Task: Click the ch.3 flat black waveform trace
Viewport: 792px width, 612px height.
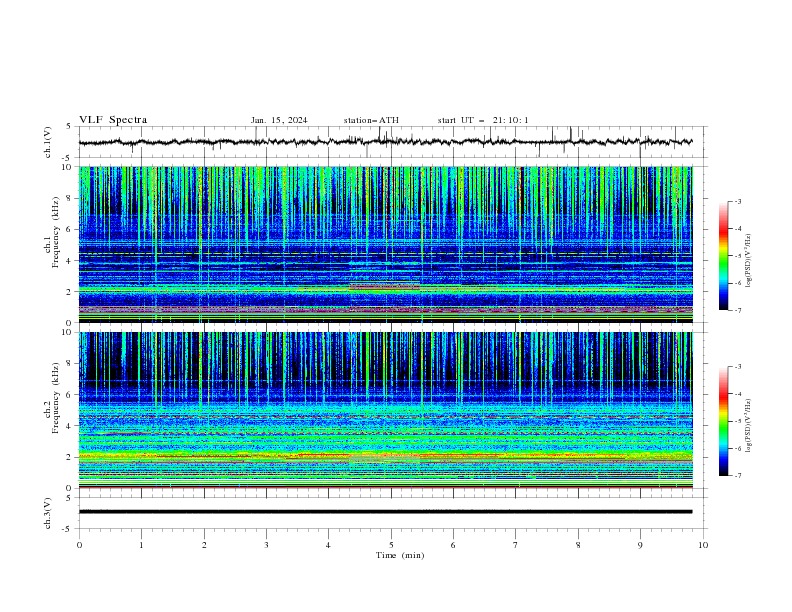Action: [385, 512]
